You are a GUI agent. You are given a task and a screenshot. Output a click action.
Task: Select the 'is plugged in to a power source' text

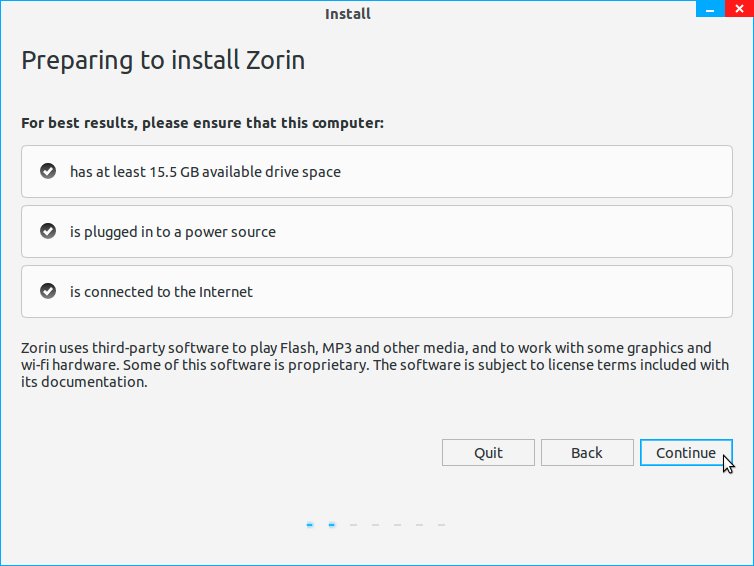coord(172,232)
